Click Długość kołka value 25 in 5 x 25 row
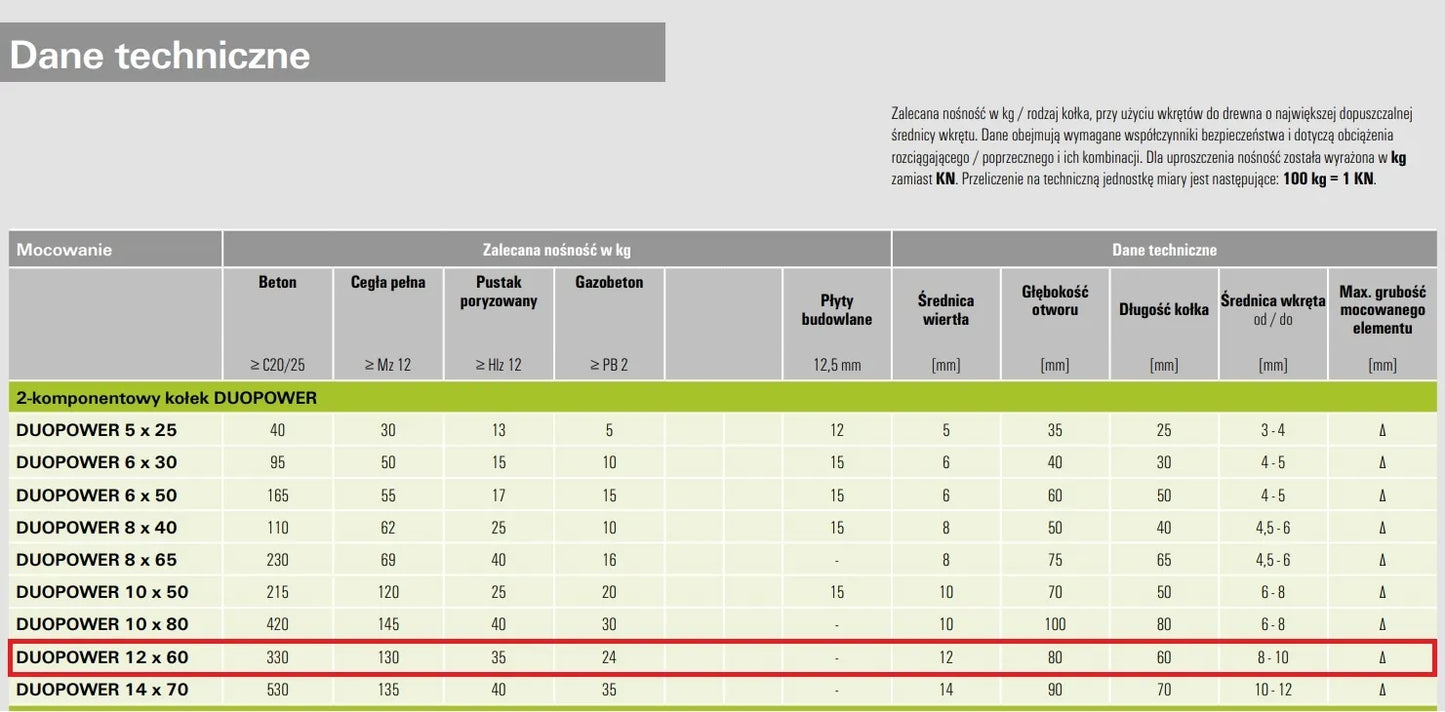This screenshot has width=1445, height=712. click(1164, 431)
